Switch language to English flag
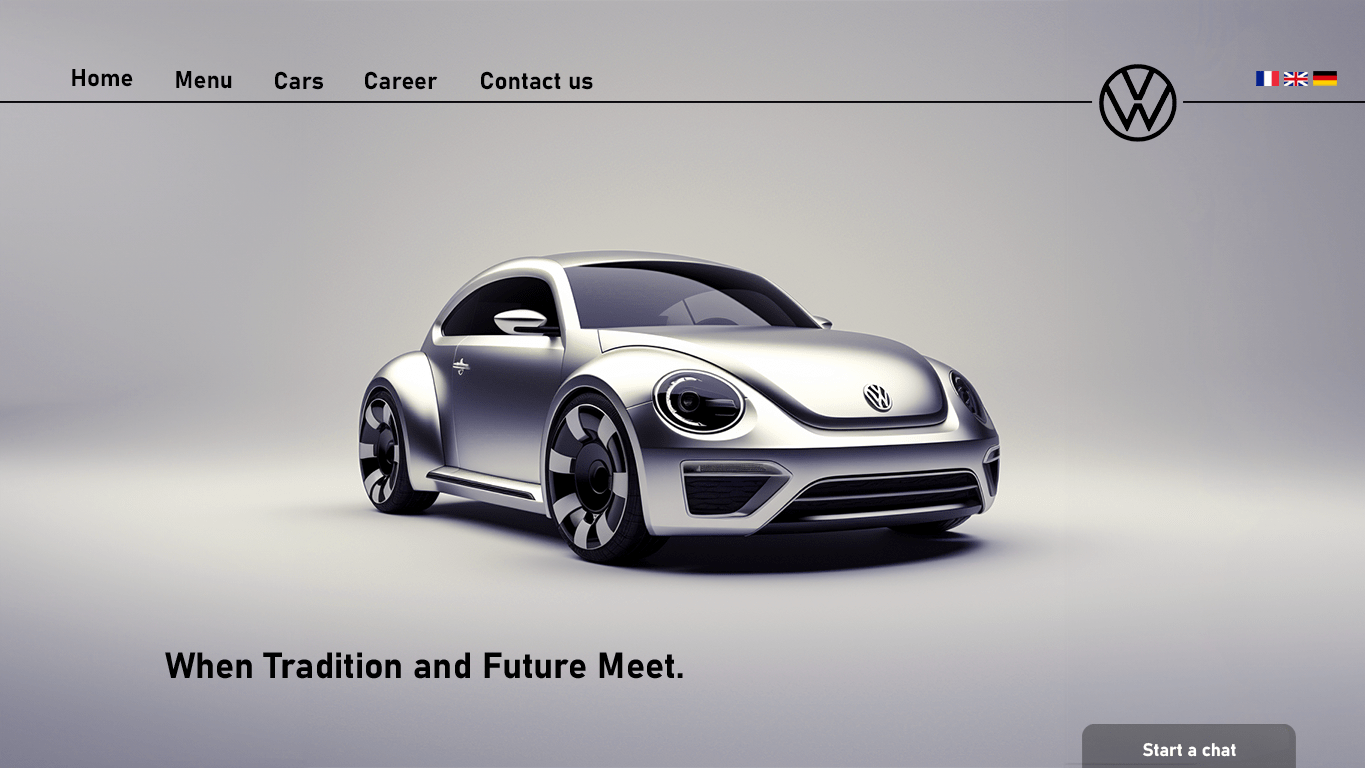Image resolution: width=1365 pixels, height=768 pixels. pyautogui.click(x=1295, y=78)
